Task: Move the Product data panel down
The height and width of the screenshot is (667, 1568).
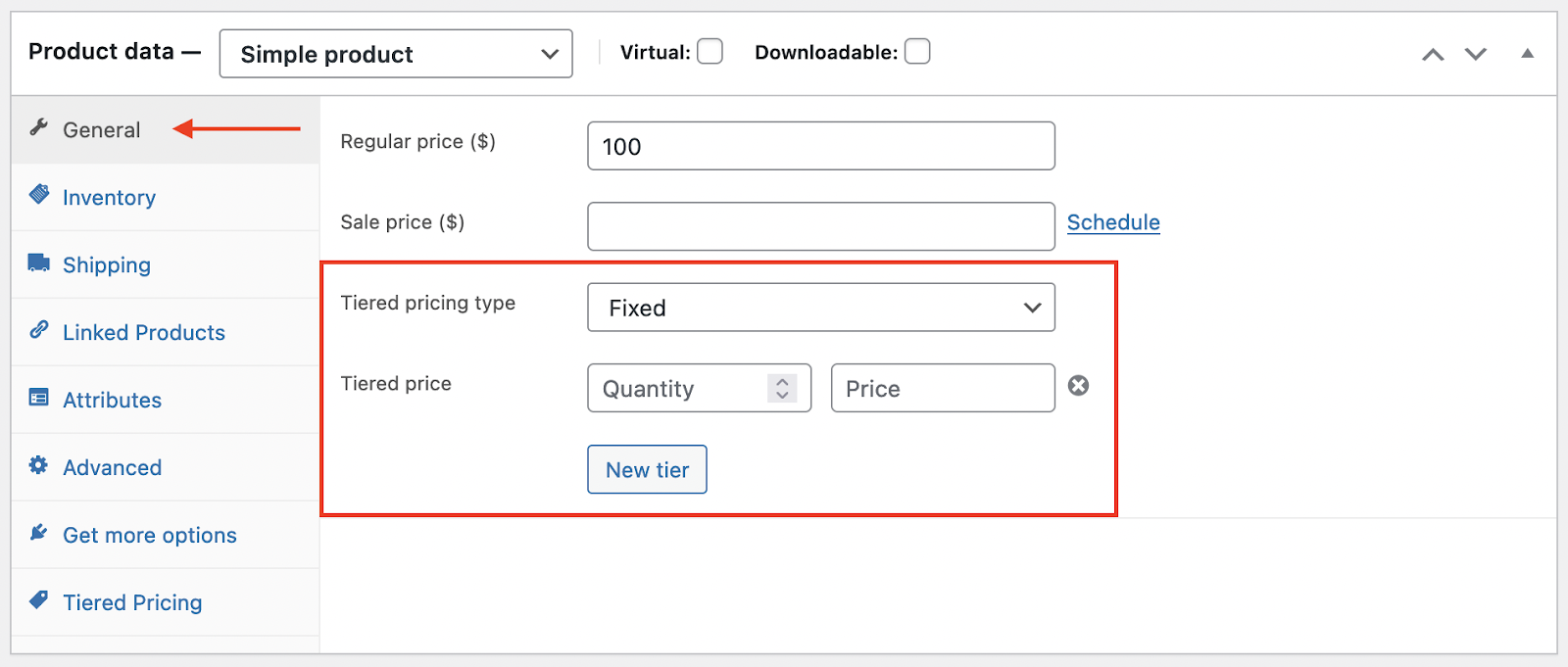Action: pyautogui.click(x=1475, y=54)
